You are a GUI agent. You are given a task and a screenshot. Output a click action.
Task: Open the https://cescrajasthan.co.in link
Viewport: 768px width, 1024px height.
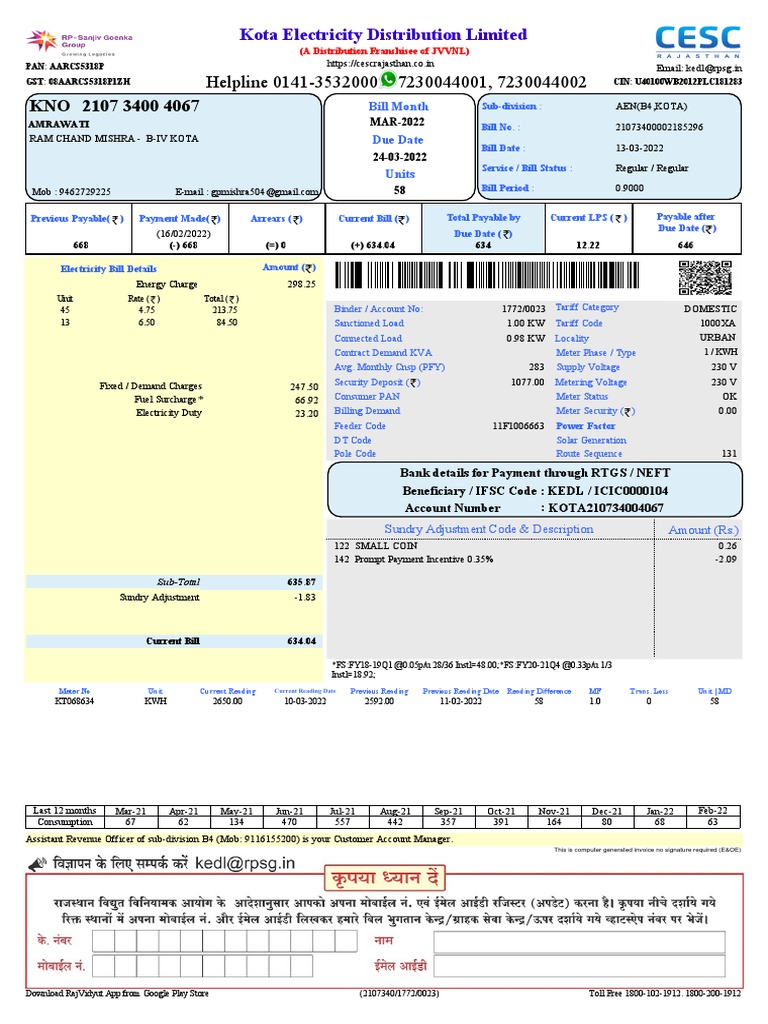[x=381, y=64]
